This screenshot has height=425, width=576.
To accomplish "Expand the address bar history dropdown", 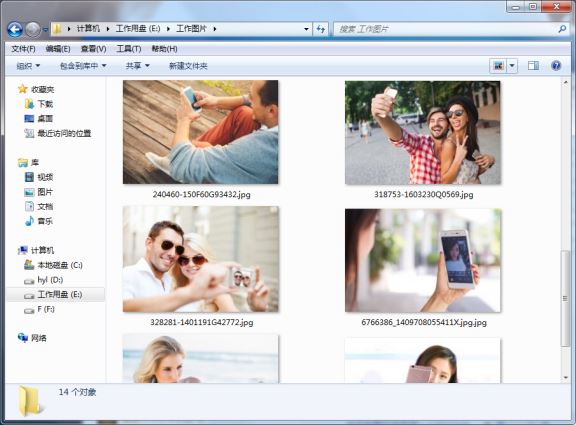I will pos(306,29).
